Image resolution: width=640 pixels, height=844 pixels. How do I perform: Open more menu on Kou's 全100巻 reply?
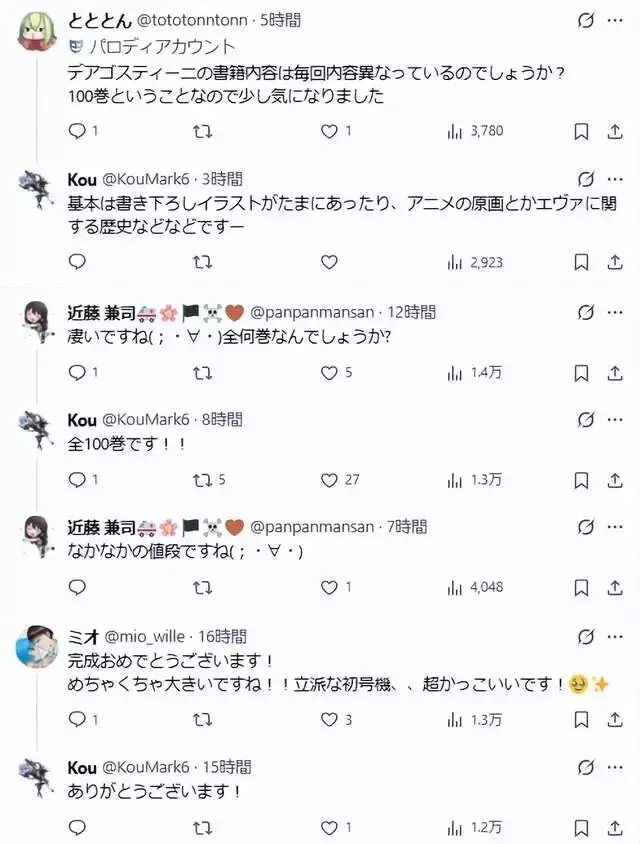click(x=613, y=420)
